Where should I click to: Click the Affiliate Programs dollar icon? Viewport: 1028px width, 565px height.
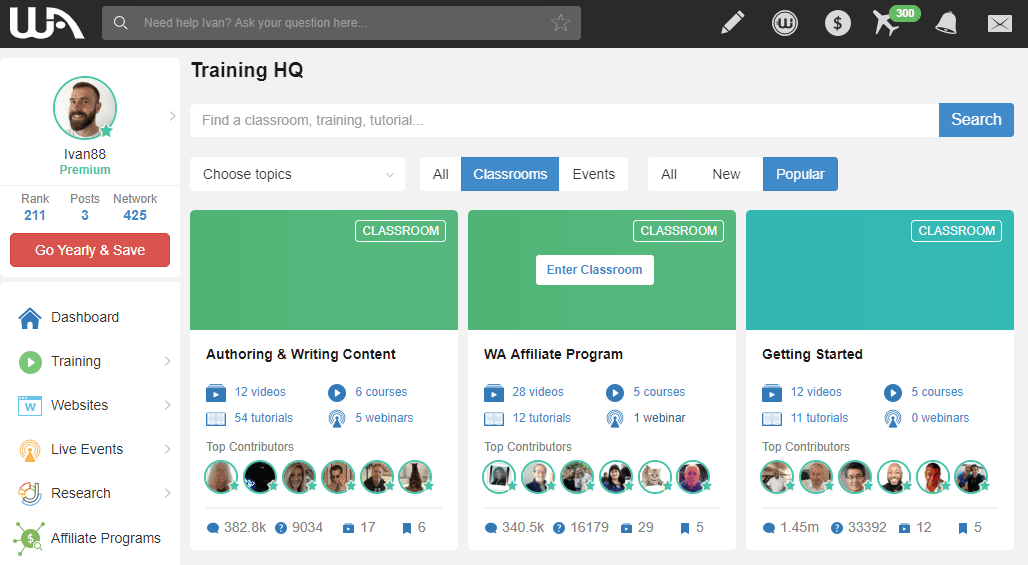tap(30, 538)
